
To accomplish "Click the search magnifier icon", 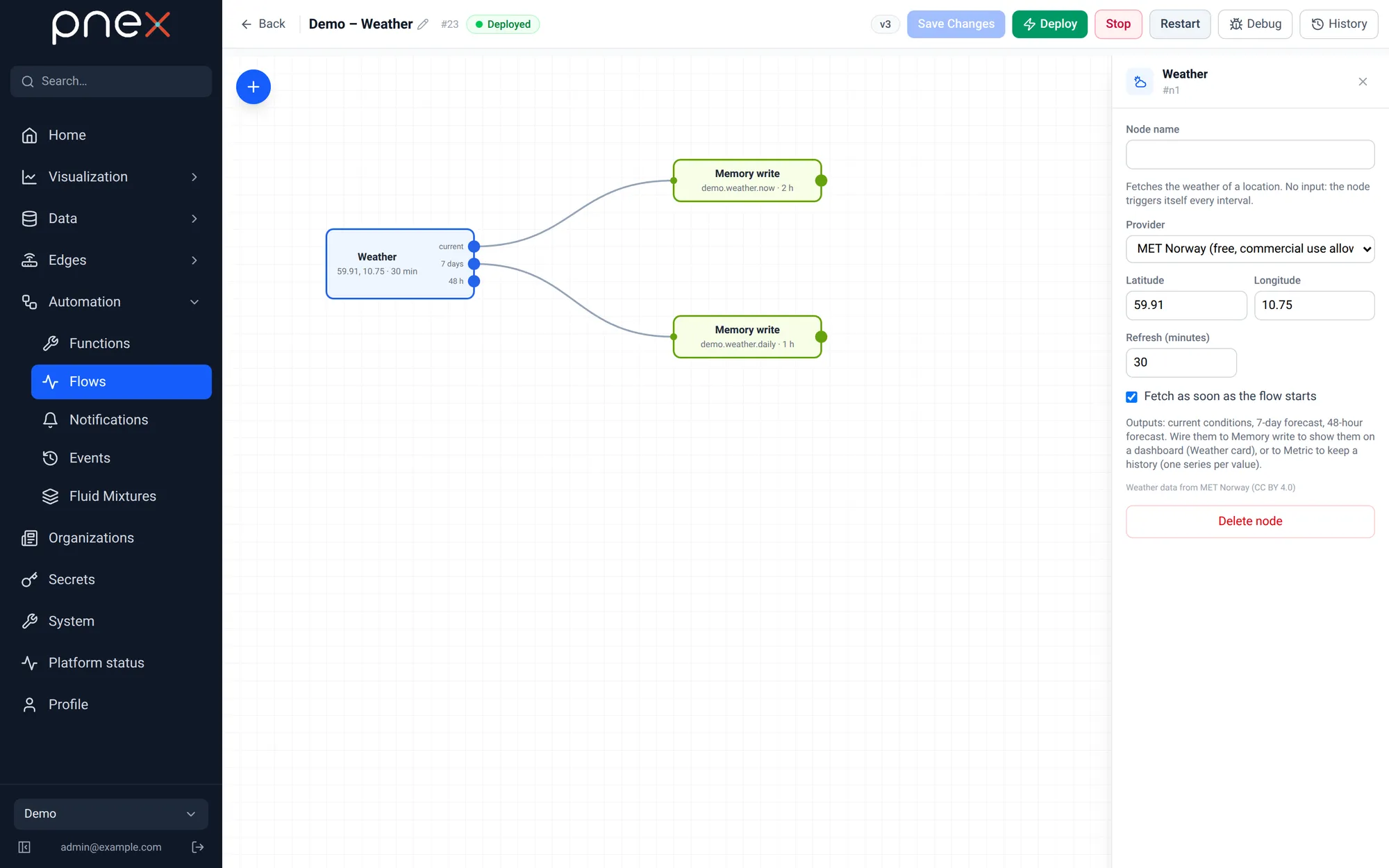I will (x=28, y=81).
